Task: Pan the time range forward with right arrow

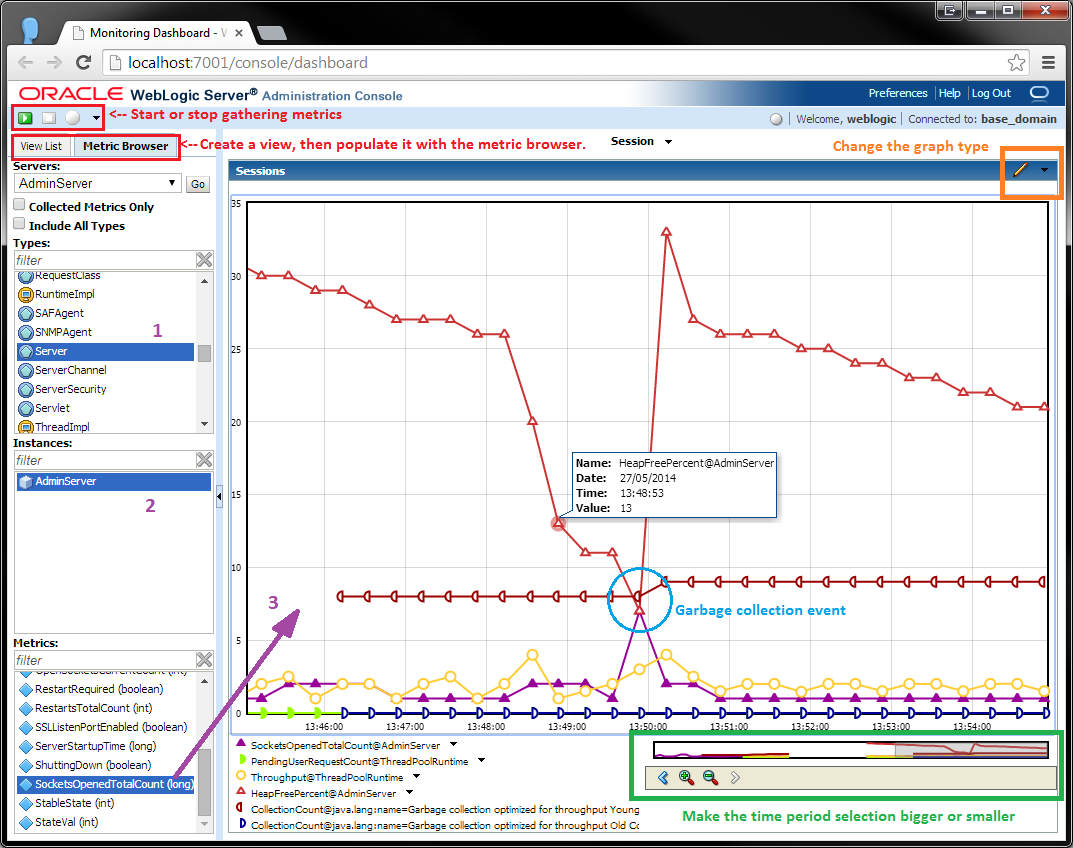Action: point(735,778)
